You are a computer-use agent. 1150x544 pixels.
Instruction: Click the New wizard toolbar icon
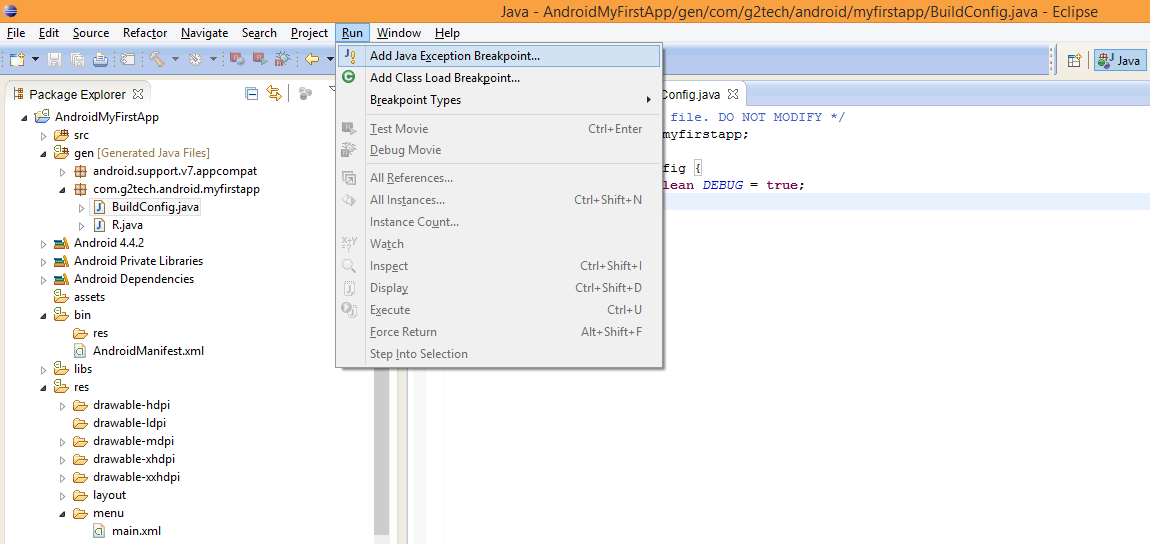point(17,59)
